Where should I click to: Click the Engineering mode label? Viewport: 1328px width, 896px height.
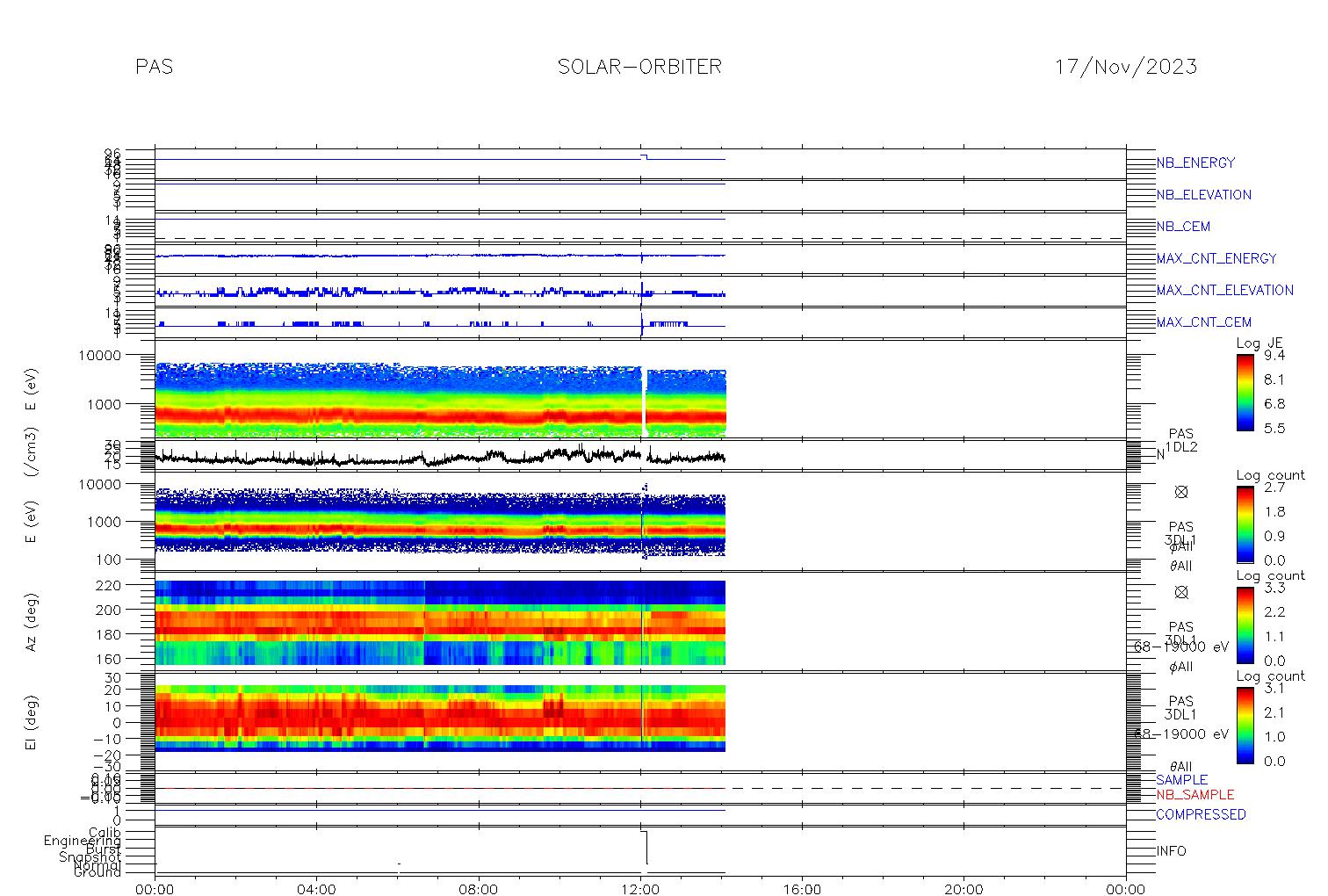pyautogui.click(x=83, y=841)
